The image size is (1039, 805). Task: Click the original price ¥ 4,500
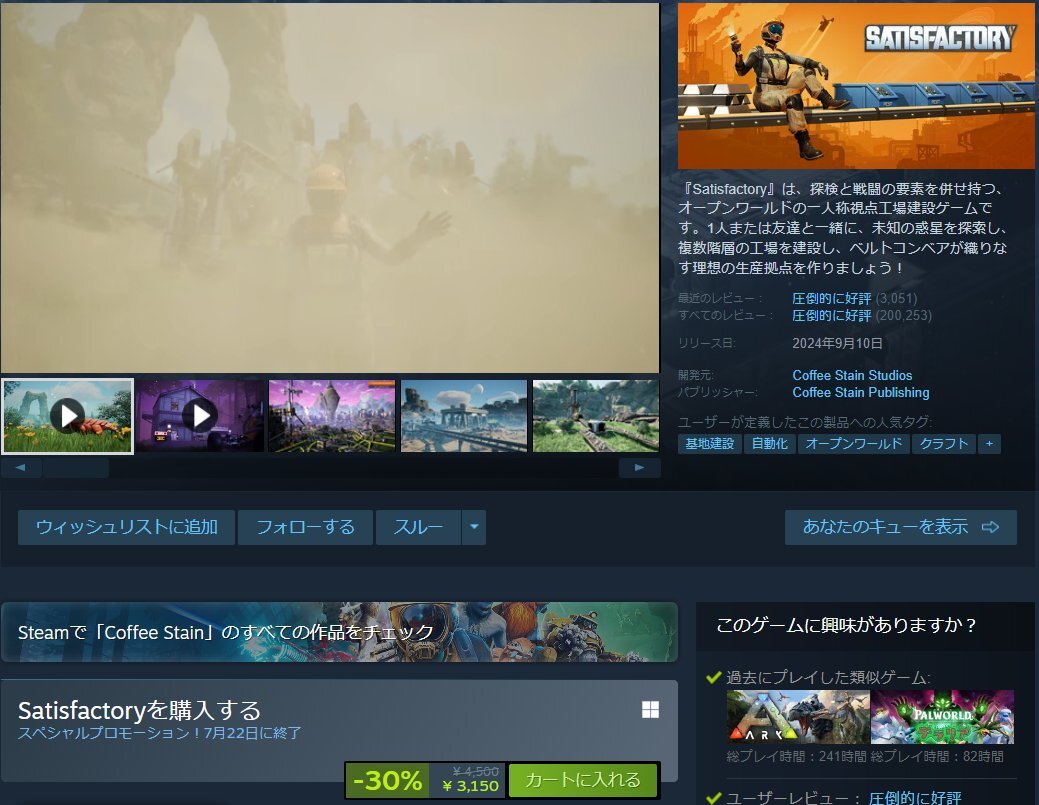click(x=476, y=771)
